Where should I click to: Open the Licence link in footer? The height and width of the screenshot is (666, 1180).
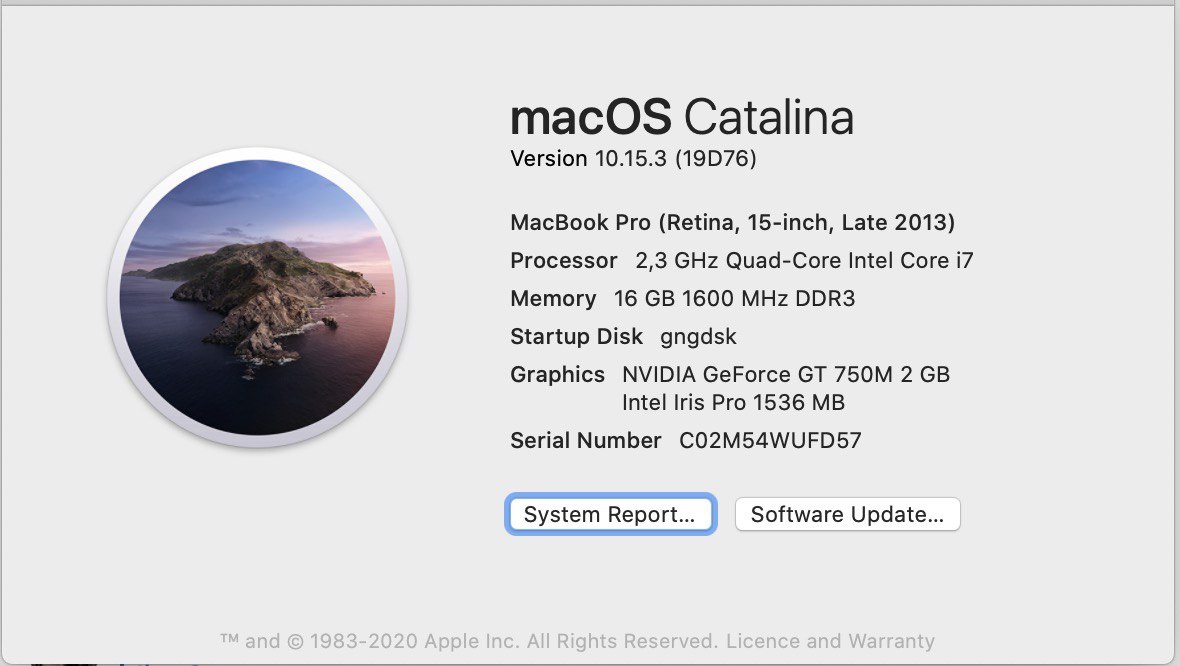coord(762,641)
